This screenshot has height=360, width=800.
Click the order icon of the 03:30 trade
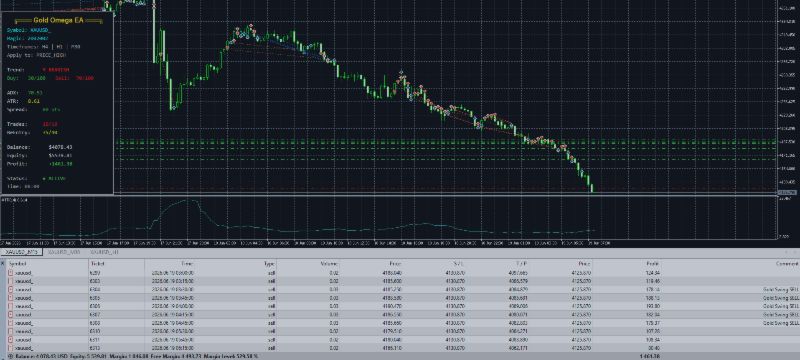11,290
